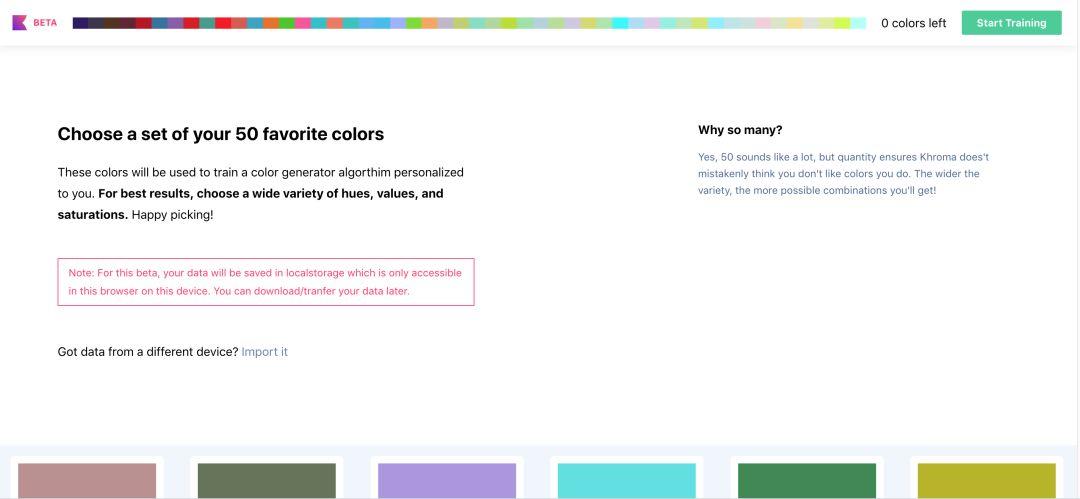Image resolution: width=1080 pixels, height=499 pixels.
Task: Click the 'Got data from a different device?' text
Action: tap(147, 352)
